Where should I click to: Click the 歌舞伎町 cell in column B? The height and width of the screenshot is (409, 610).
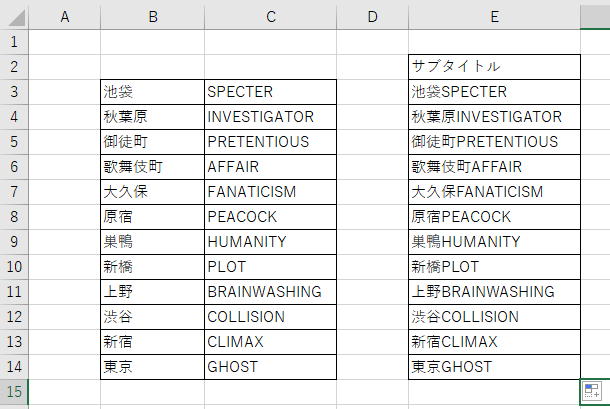[x=152, y=167]
